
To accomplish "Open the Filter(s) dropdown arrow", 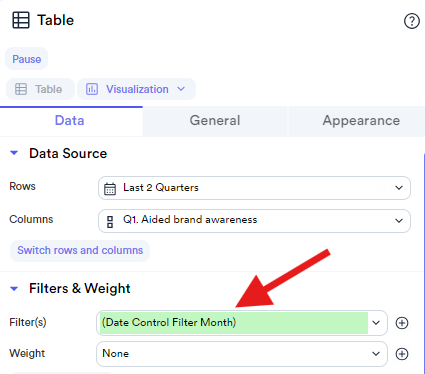I will [x=376, y=323].
